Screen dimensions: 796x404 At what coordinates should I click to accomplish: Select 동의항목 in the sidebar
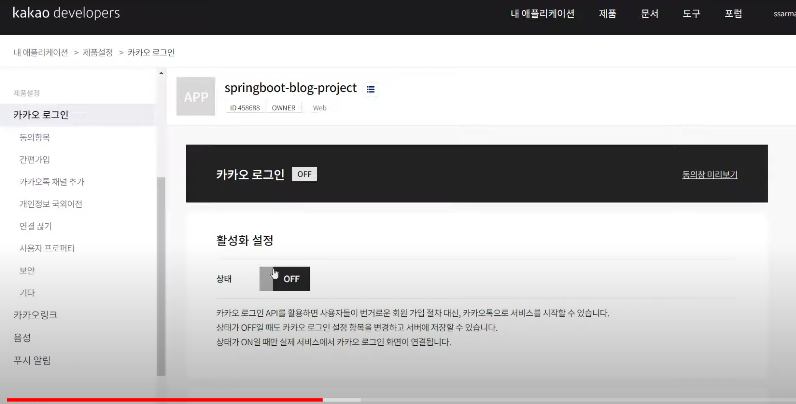point(35,137)
